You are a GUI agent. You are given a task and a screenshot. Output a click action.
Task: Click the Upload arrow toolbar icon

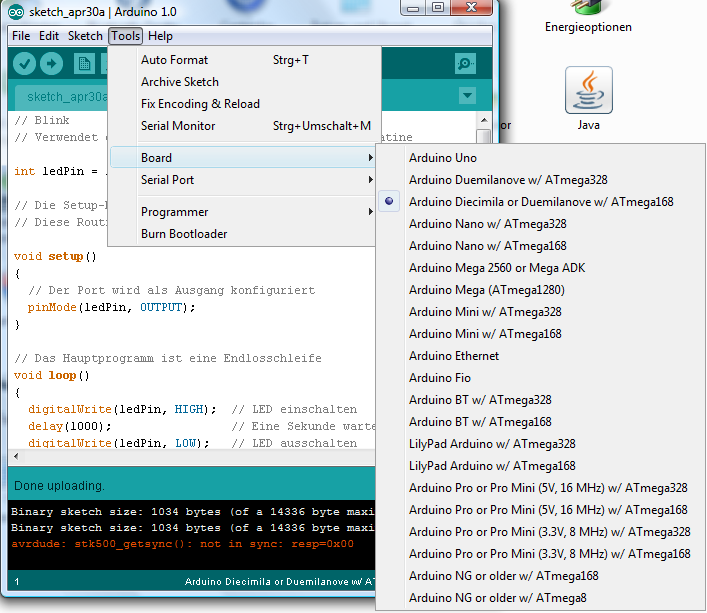[51, 64]
